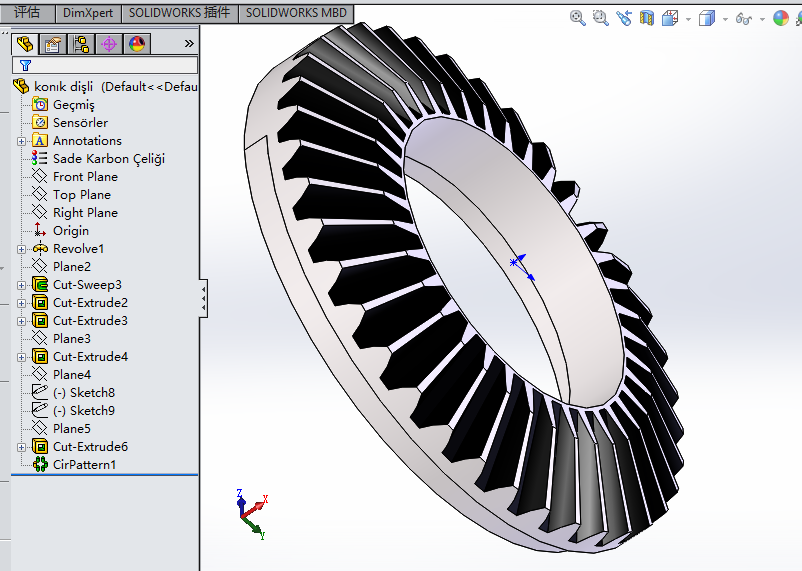Select the Cut-Extrude3 feature
Viewport: 802px width, 571px height.
click(x=90, y=321)
